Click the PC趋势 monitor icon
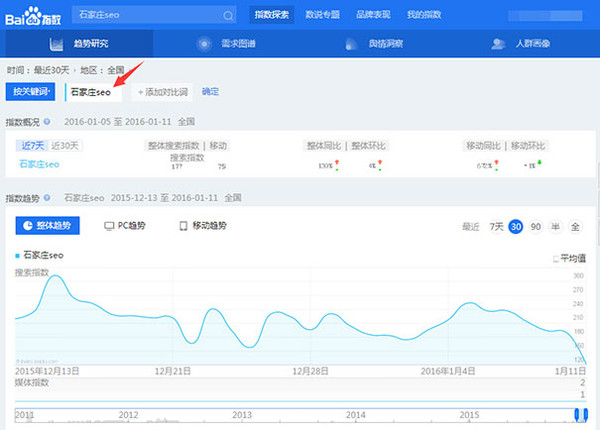Image resolution: width=600 pixels, height=430 pixels. coord(110,227)
